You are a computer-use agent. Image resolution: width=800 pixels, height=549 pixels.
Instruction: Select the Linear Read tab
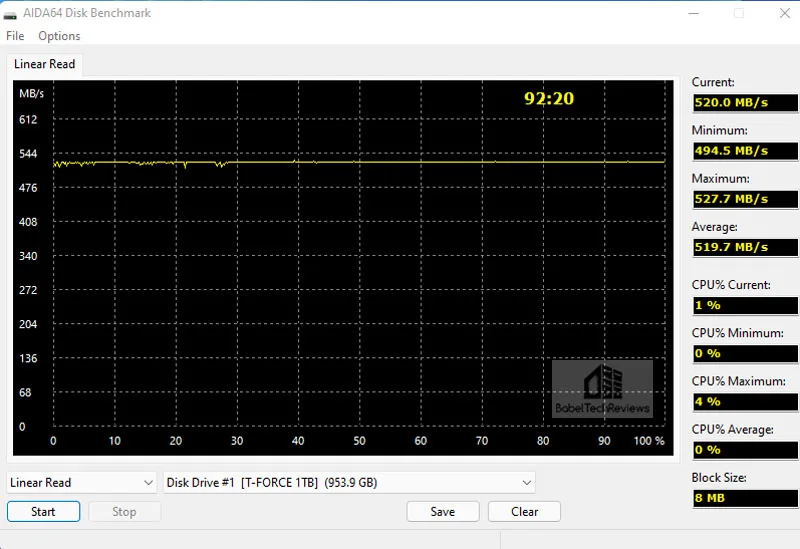pos(44,64)
